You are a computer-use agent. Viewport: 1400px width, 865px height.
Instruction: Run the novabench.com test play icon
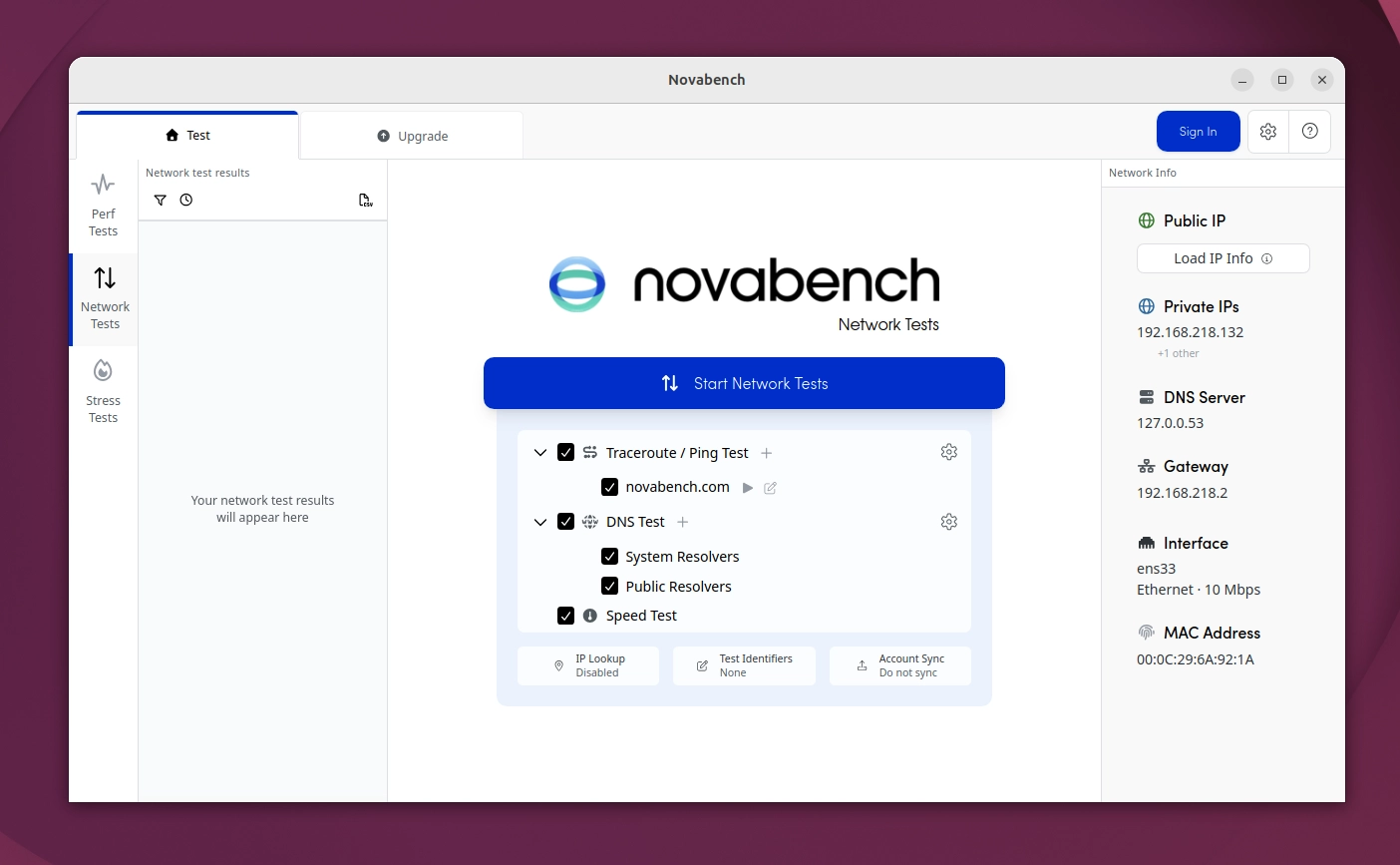pyautogui.click(x=748, y=488)
